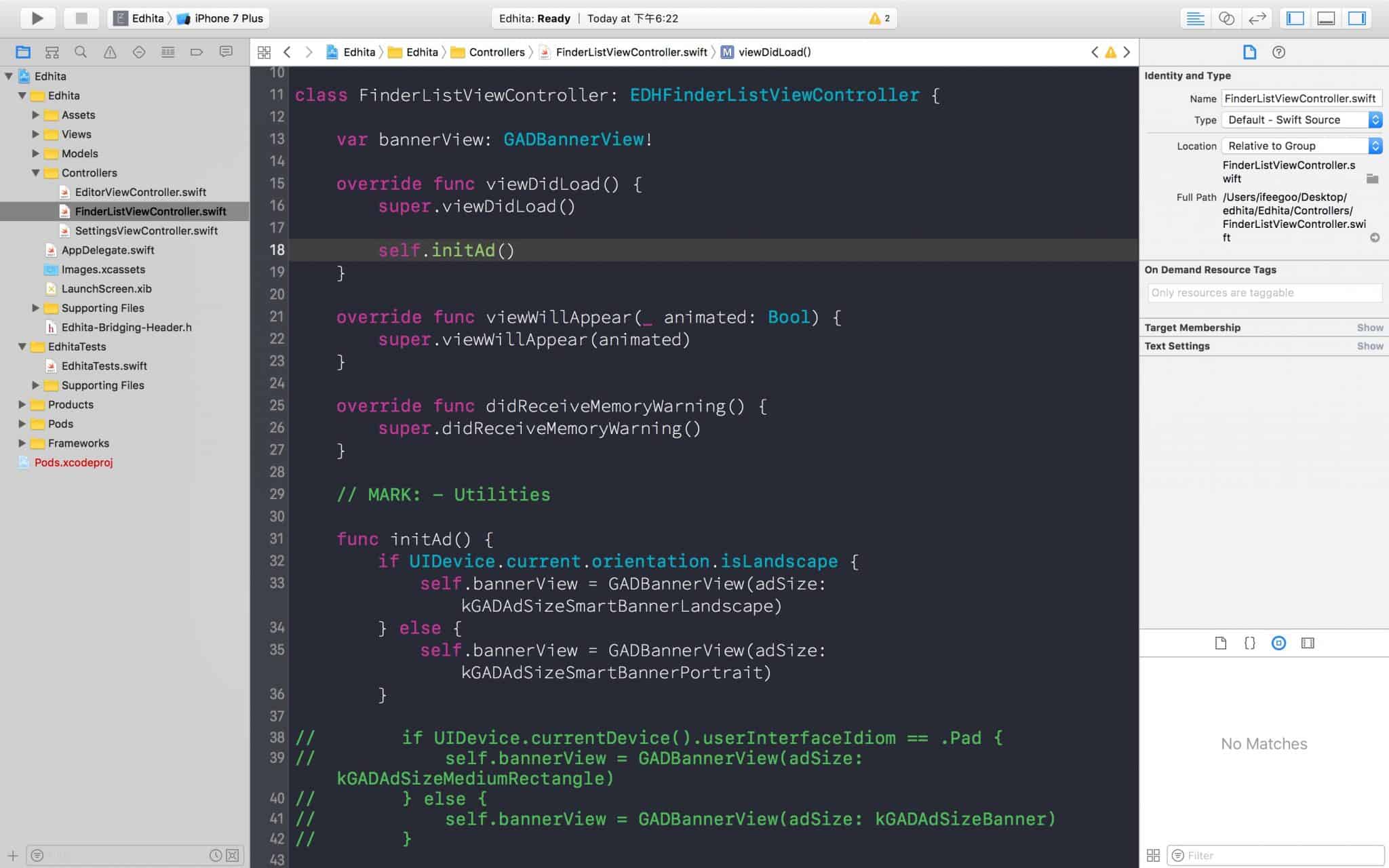Go back in editor history
Image resolution: width=1389 pixels, height=868 pixels.
coord(287,52)
